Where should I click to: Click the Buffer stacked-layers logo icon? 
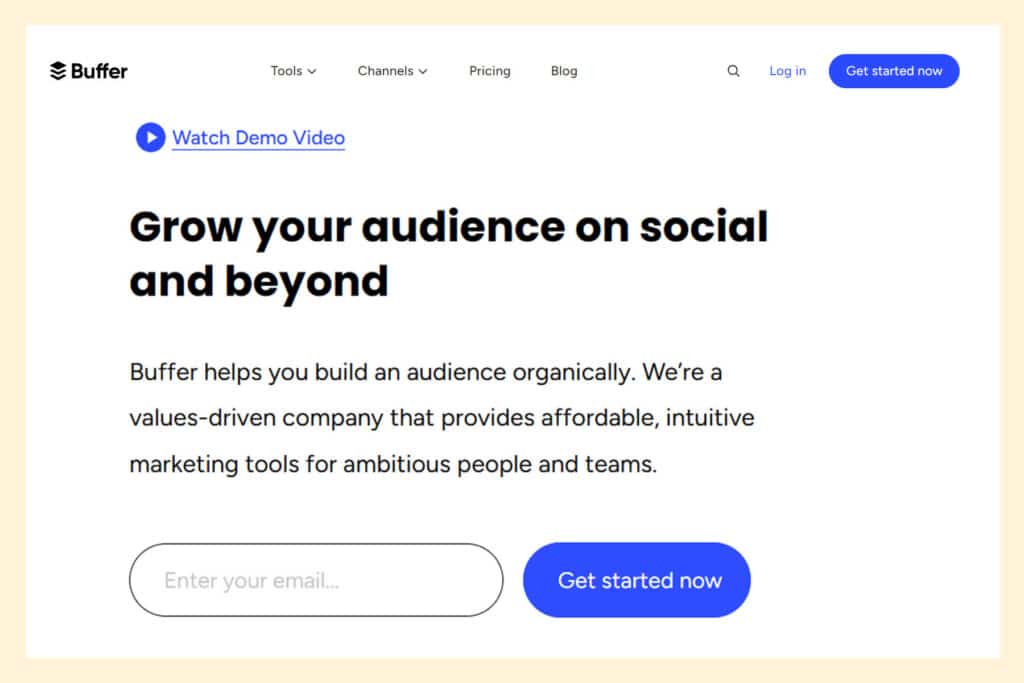pos(58,71)
